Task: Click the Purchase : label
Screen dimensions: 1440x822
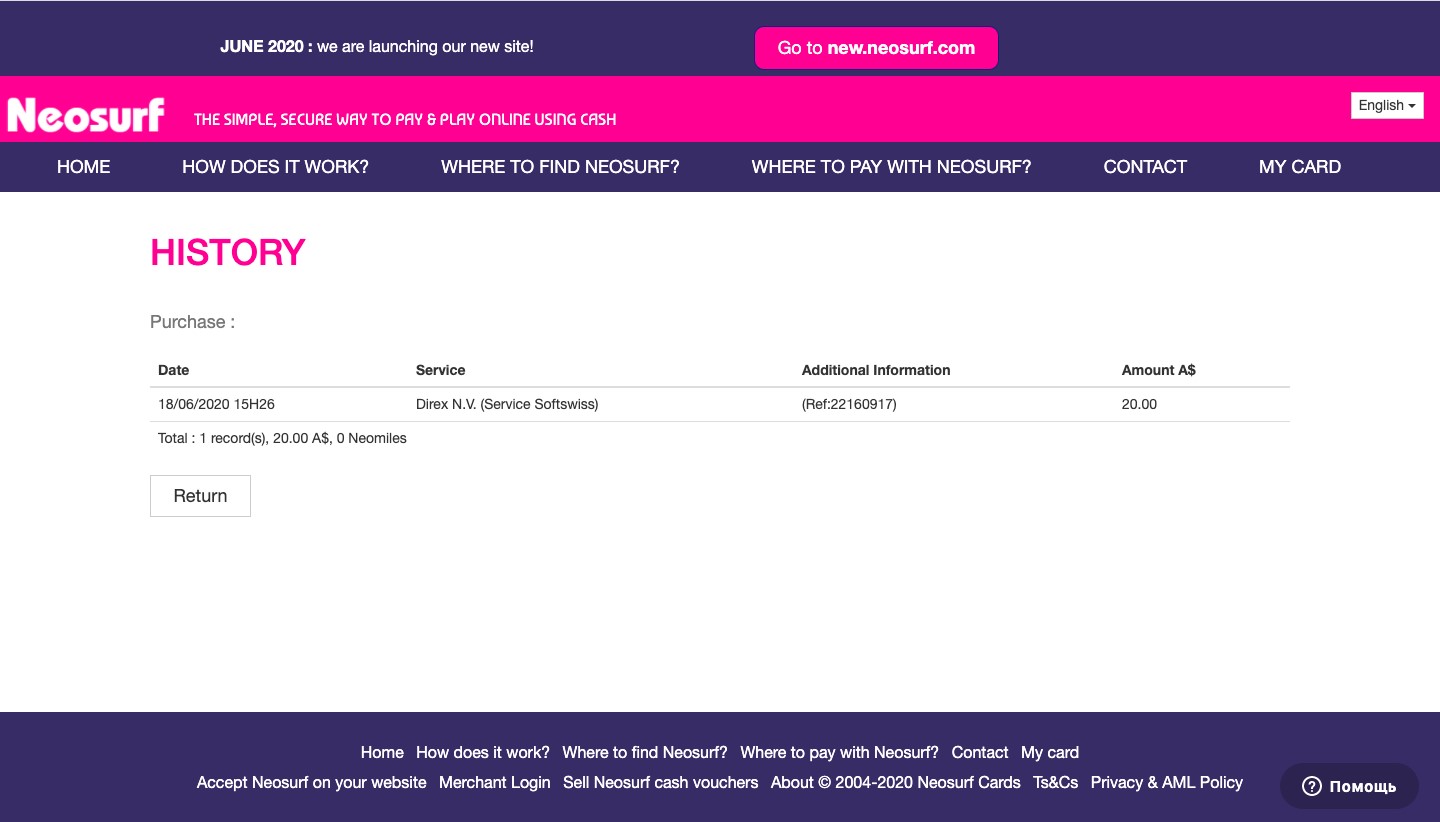Action: (192, 322)
